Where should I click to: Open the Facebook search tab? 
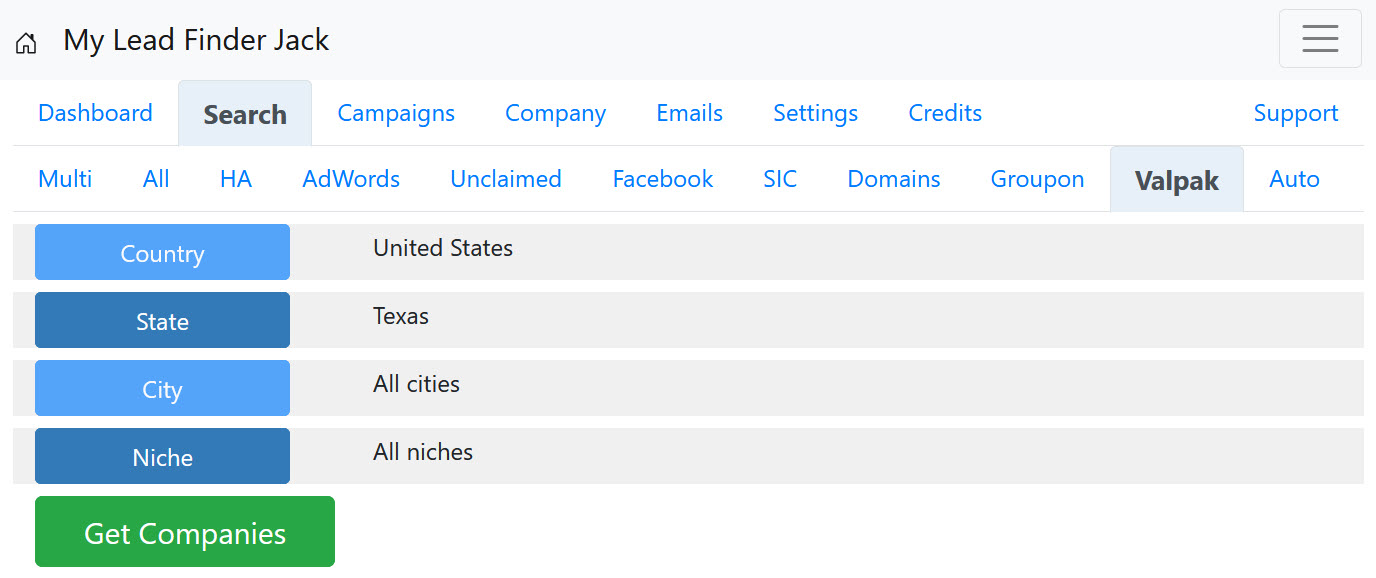coord(662,180)
